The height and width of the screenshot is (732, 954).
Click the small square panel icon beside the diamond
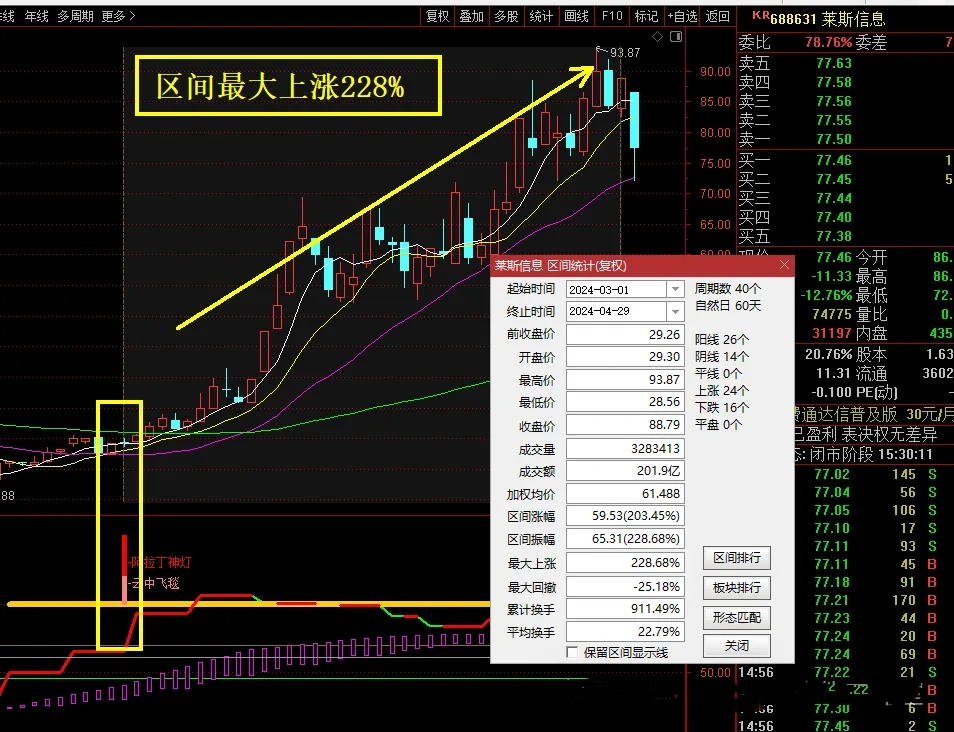pyautogui.click(x=676, y=37)
